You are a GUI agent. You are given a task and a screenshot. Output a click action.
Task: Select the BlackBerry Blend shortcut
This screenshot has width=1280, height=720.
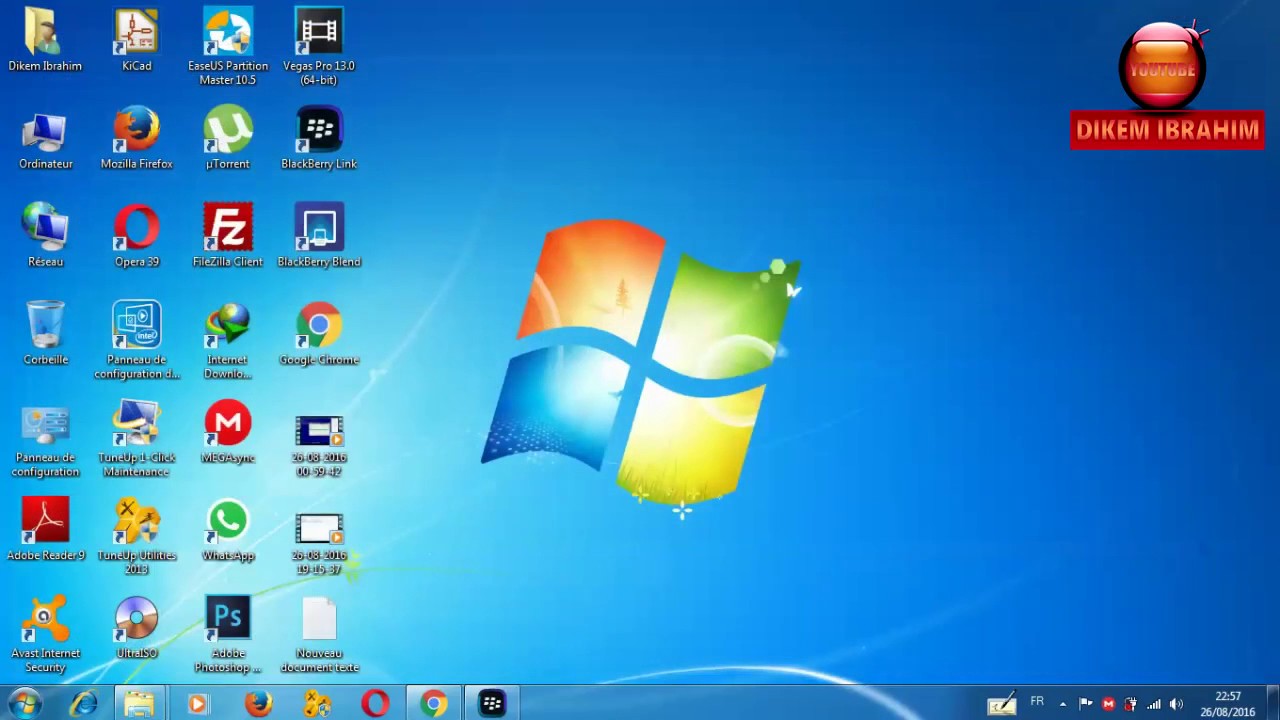click(319, 236)
